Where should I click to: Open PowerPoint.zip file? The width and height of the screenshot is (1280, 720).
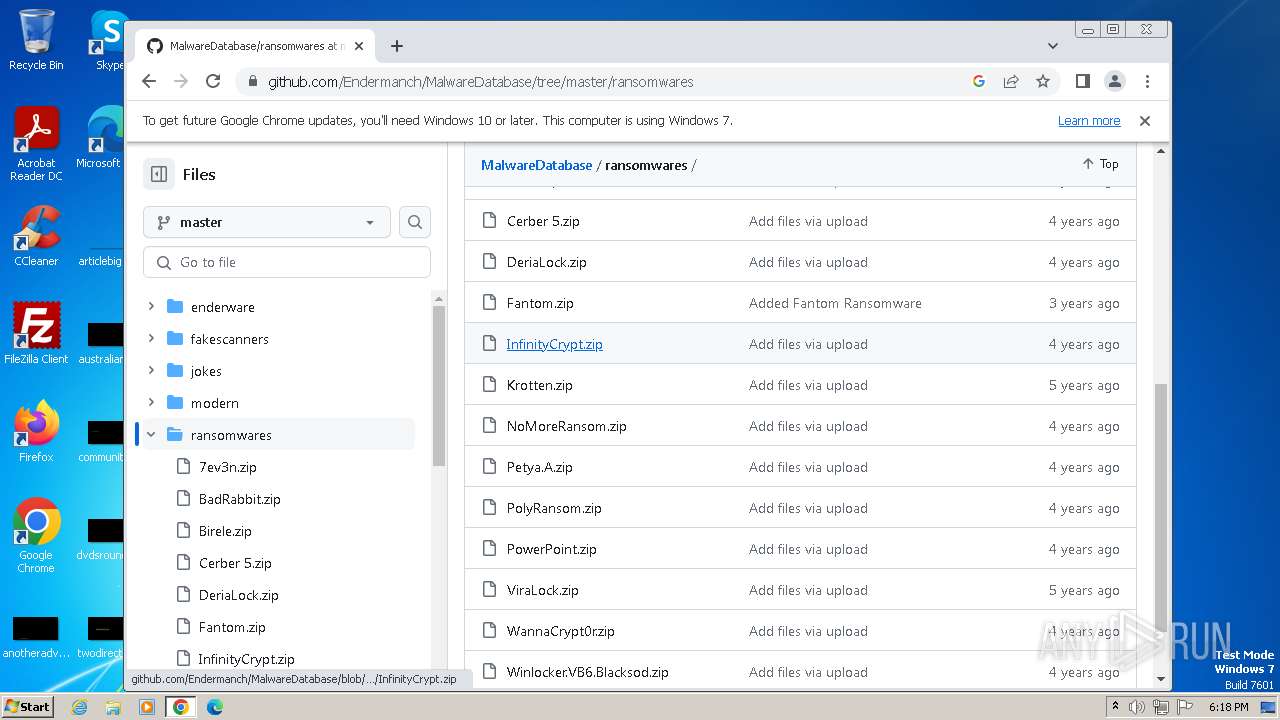[552, 549]
